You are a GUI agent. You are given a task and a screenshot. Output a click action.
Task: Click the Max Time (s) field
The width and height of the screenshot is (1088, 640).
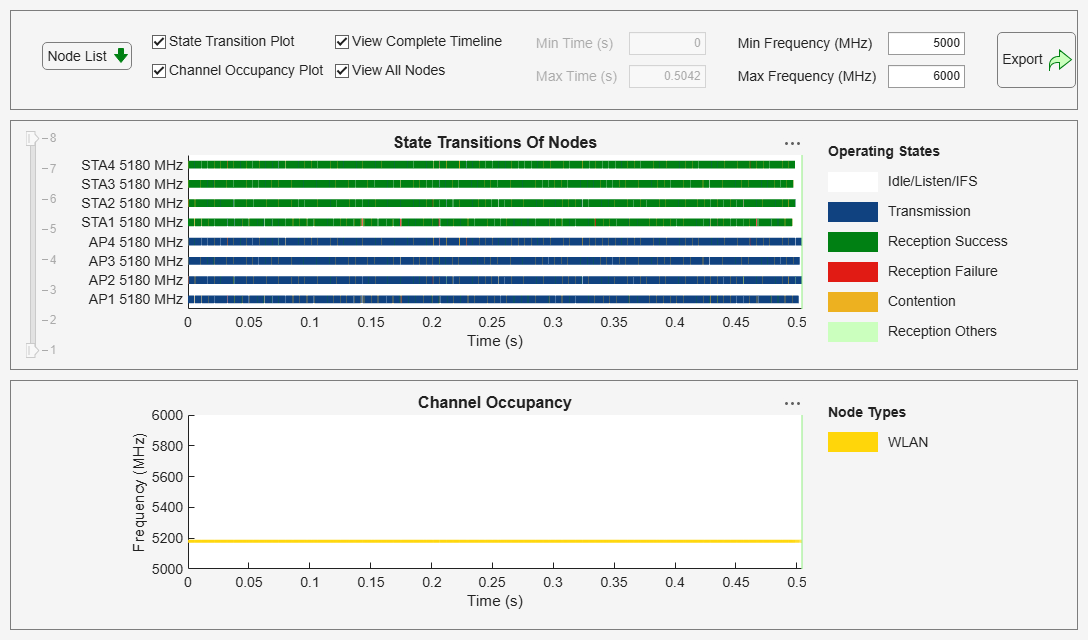[x=668, y=76]
